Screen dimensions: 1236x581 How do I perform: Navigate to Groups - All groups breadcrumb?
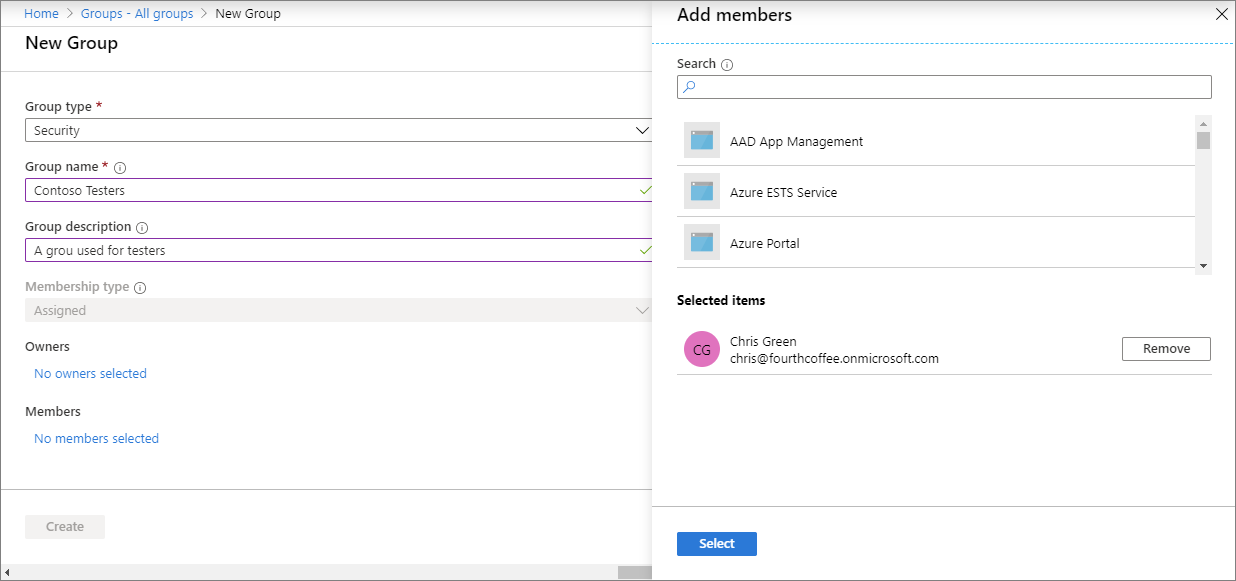137,13
